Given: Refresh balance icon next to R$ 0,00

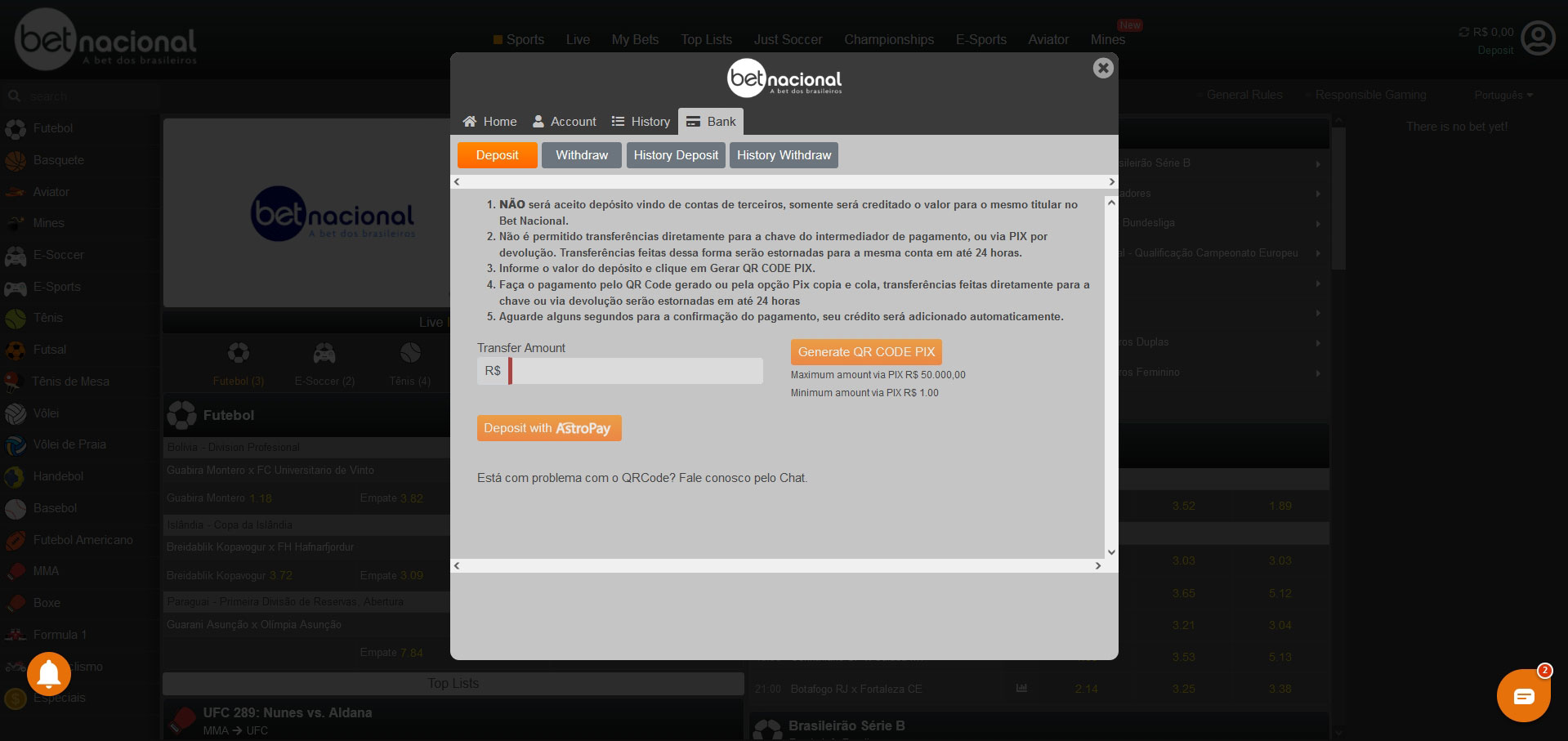Looking at the screenshot, I should 1463,32.
